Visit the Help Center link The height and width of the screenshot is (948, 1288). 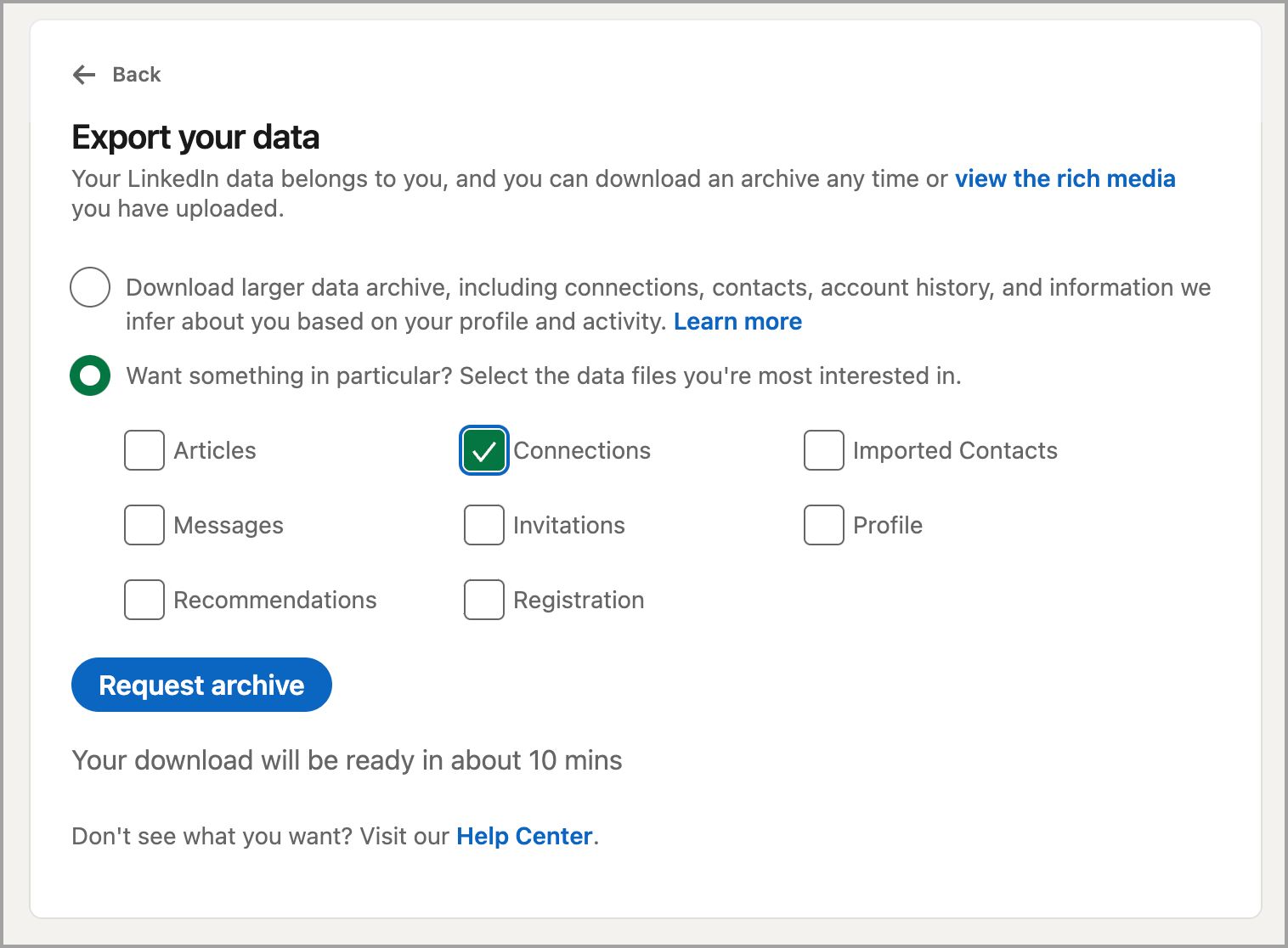click(x=524, y=837)
